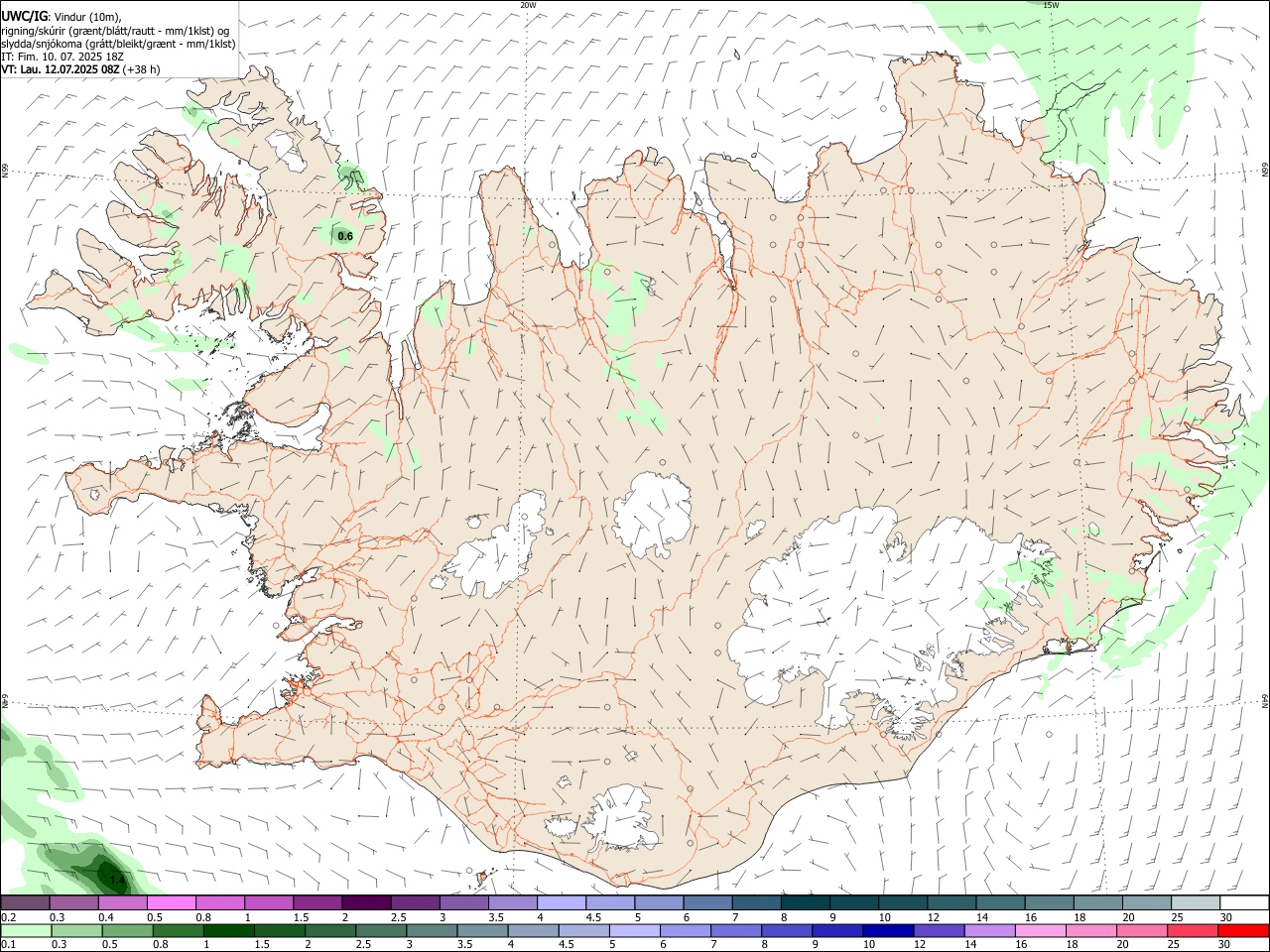This screenshot has height=952, width=1270.
Task: Click the 20W longitude label
Action: 528,5
